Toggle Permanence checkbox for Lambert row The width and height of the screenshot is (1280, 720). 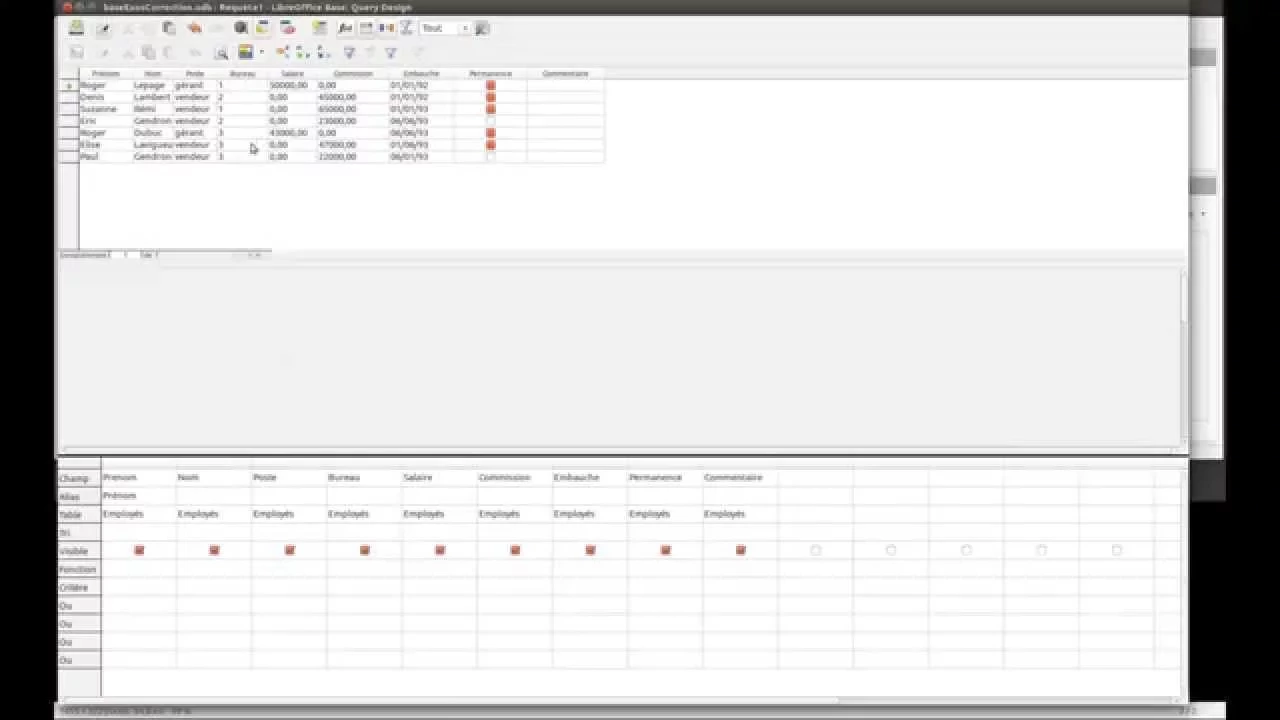pos(490,97)
